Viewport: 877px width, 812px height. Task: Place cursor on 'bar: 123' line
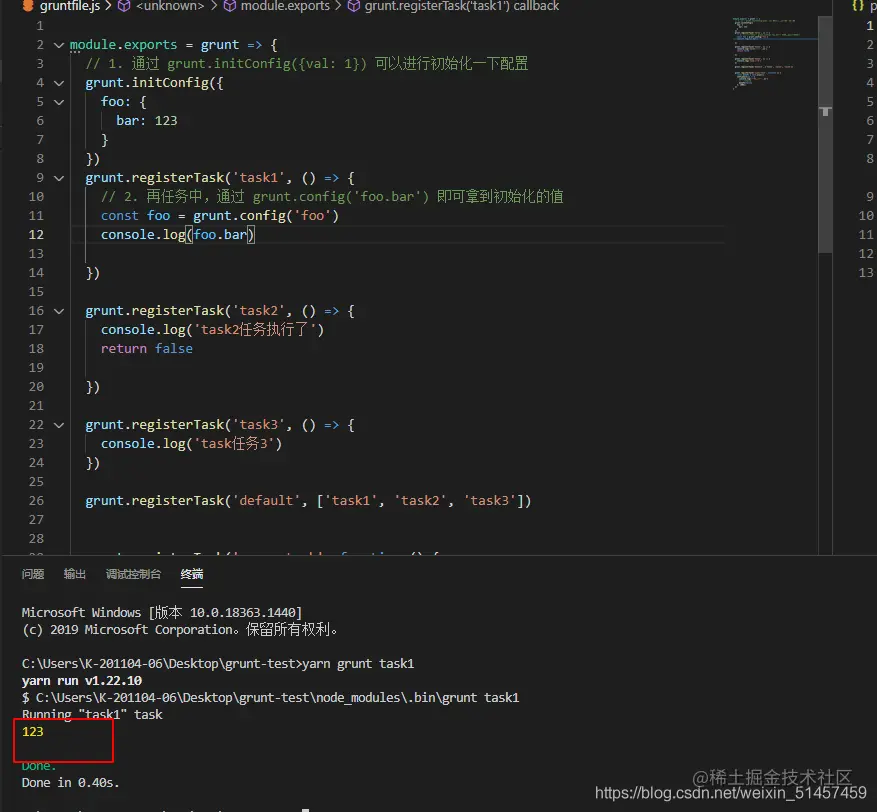[x=147, y=121]
